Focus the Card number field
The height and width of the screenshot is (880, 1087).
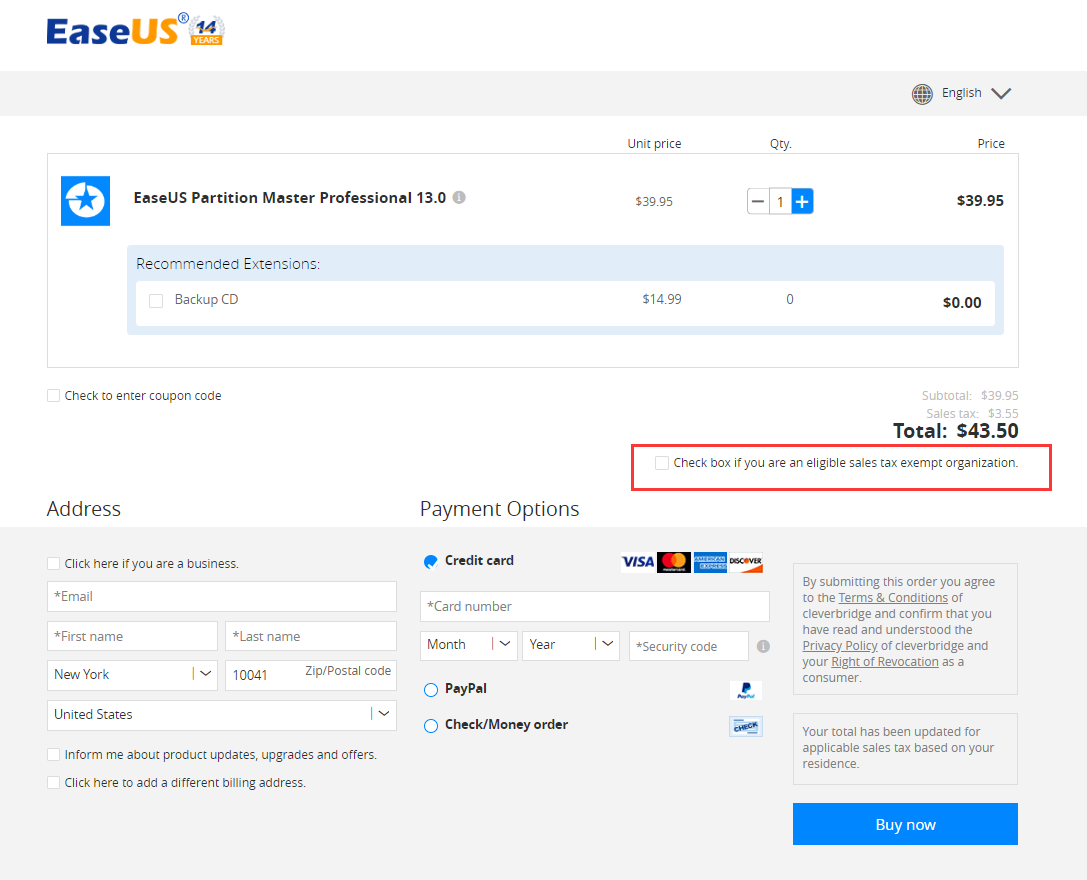tap(595, 606)
